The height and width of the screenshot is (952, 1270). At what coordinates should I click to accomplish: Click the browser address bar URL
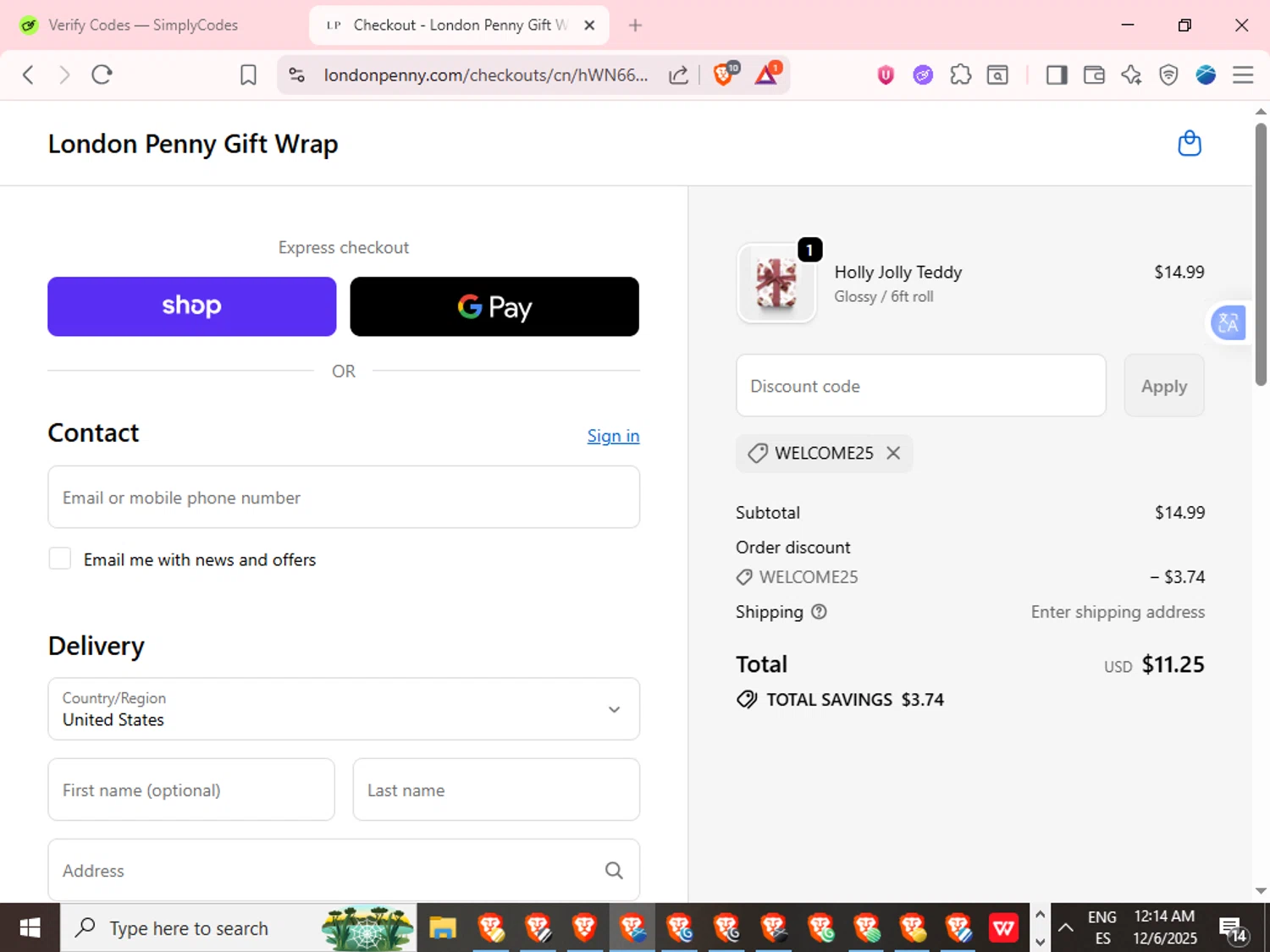point(486,75)
